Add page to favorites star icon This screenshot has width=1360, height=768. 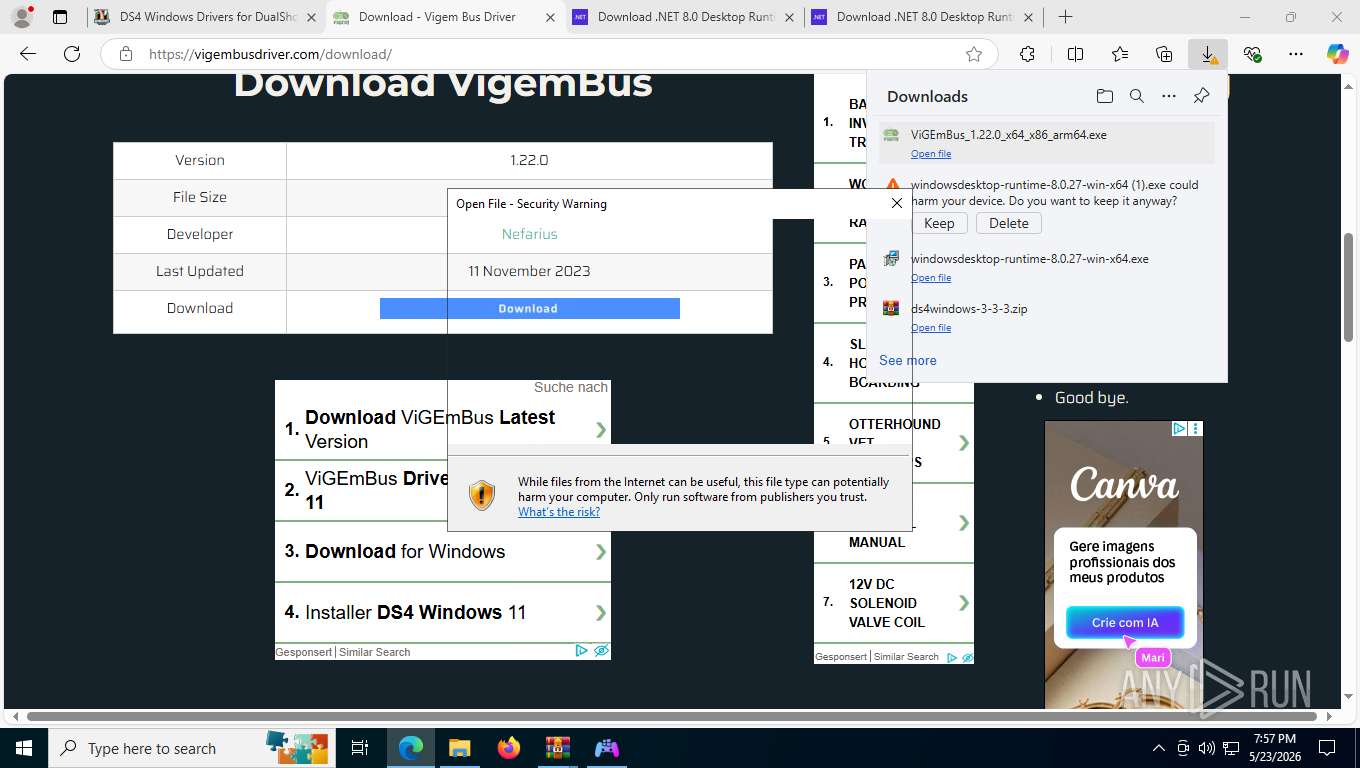pos(974,54)
